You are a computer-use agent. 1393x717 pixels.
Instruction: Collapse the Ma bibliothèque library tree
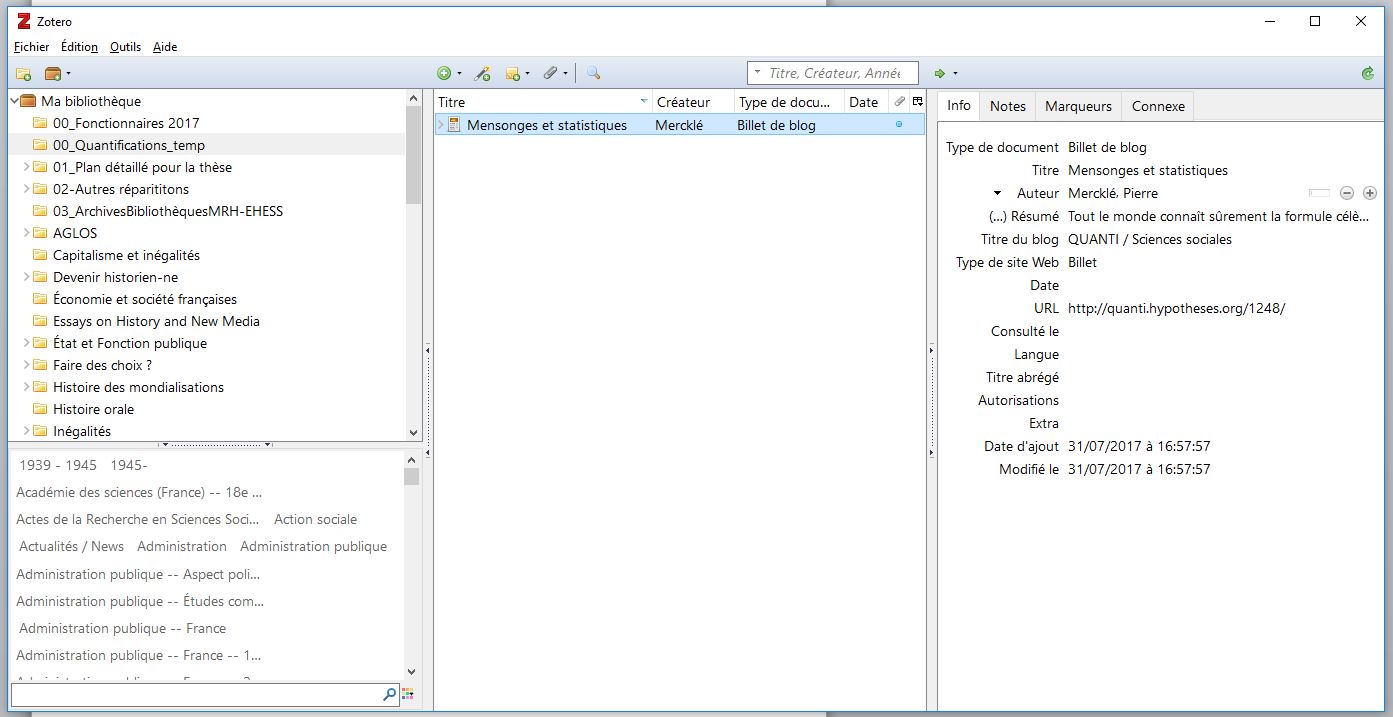pyautogui.click(x=15, y=101)
